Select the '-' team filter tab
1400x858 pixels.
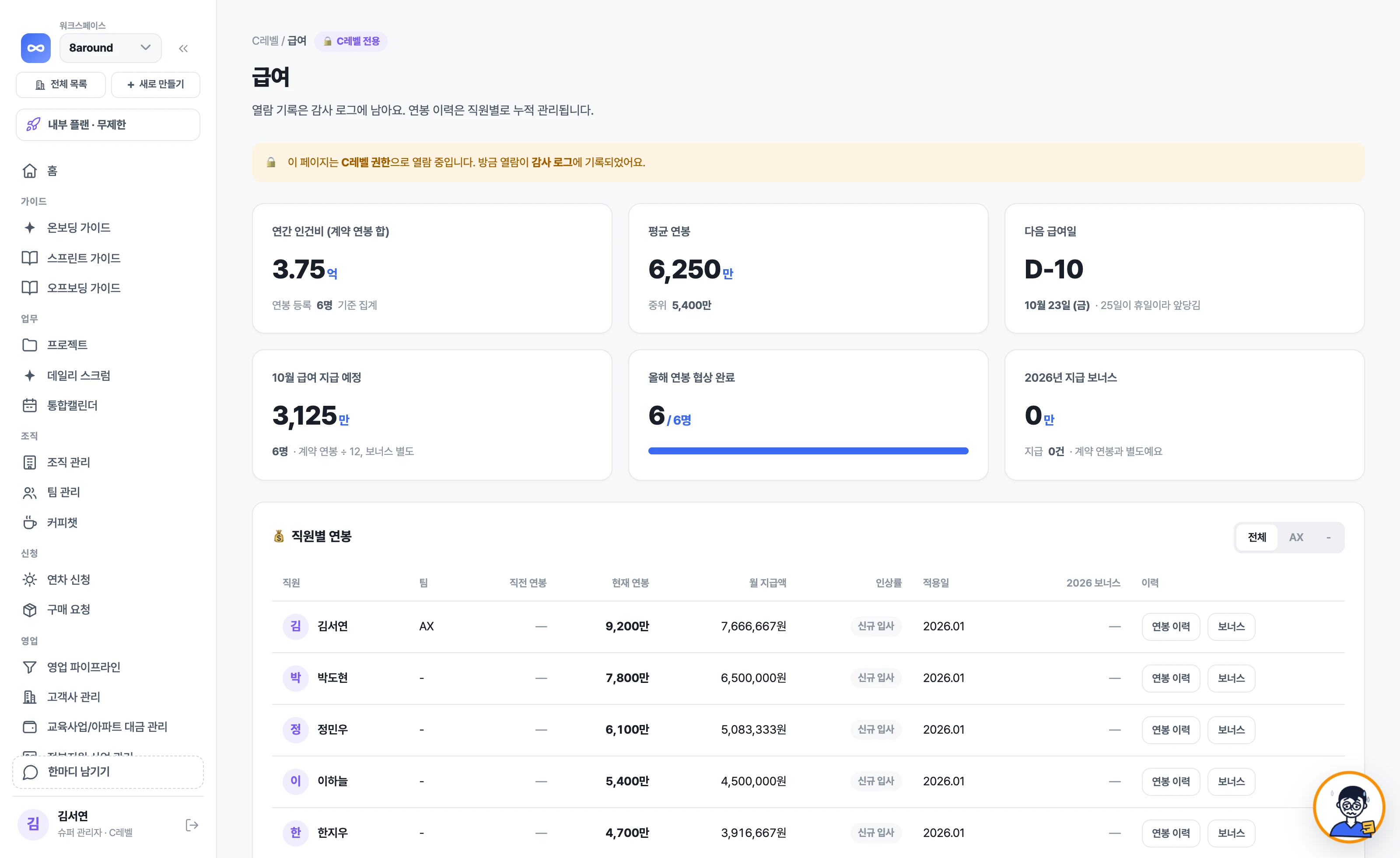coord(1328,537)
